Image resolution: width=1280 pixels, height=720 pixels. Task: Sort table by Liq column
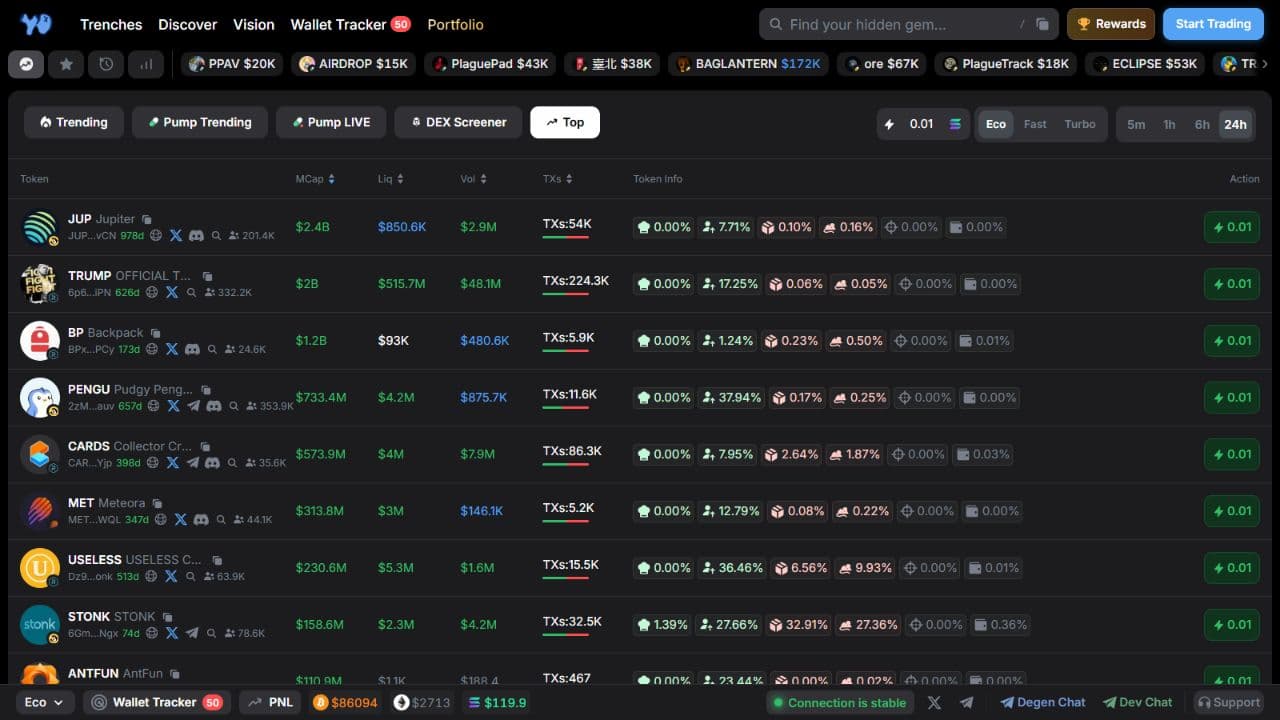click(390, 179)
